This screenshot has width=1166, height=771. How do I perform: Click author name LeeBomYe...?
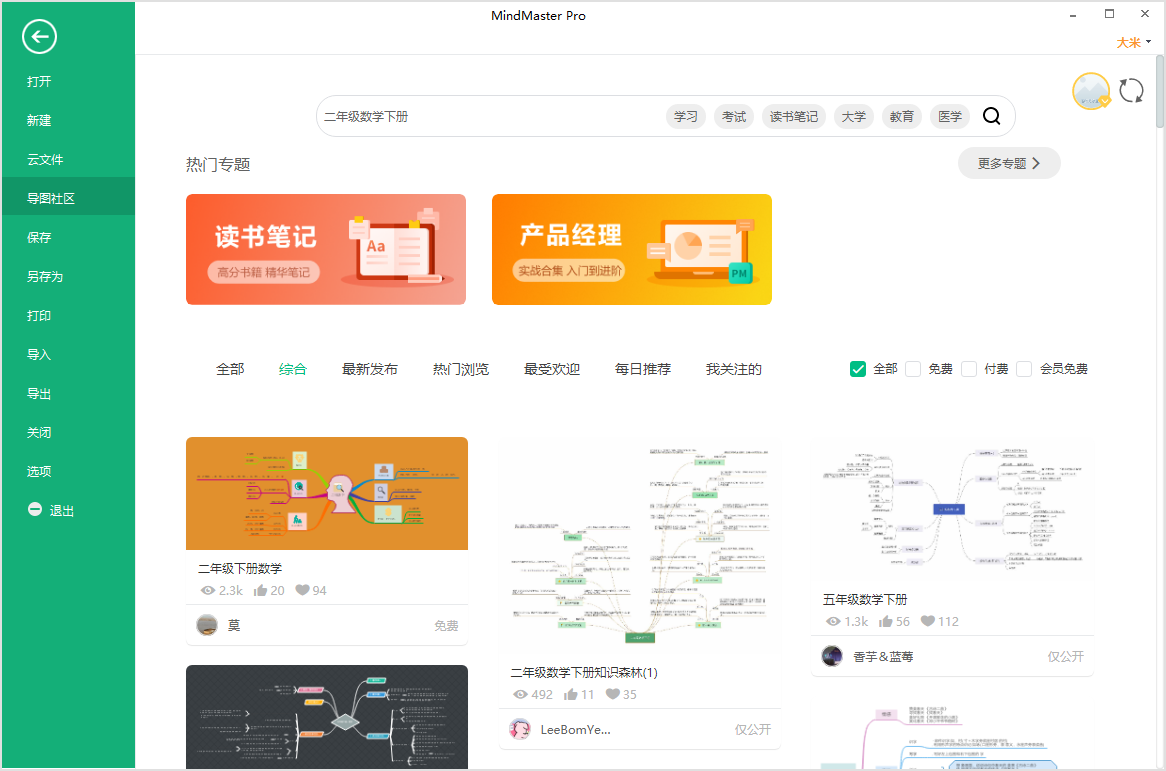[576, 730]
